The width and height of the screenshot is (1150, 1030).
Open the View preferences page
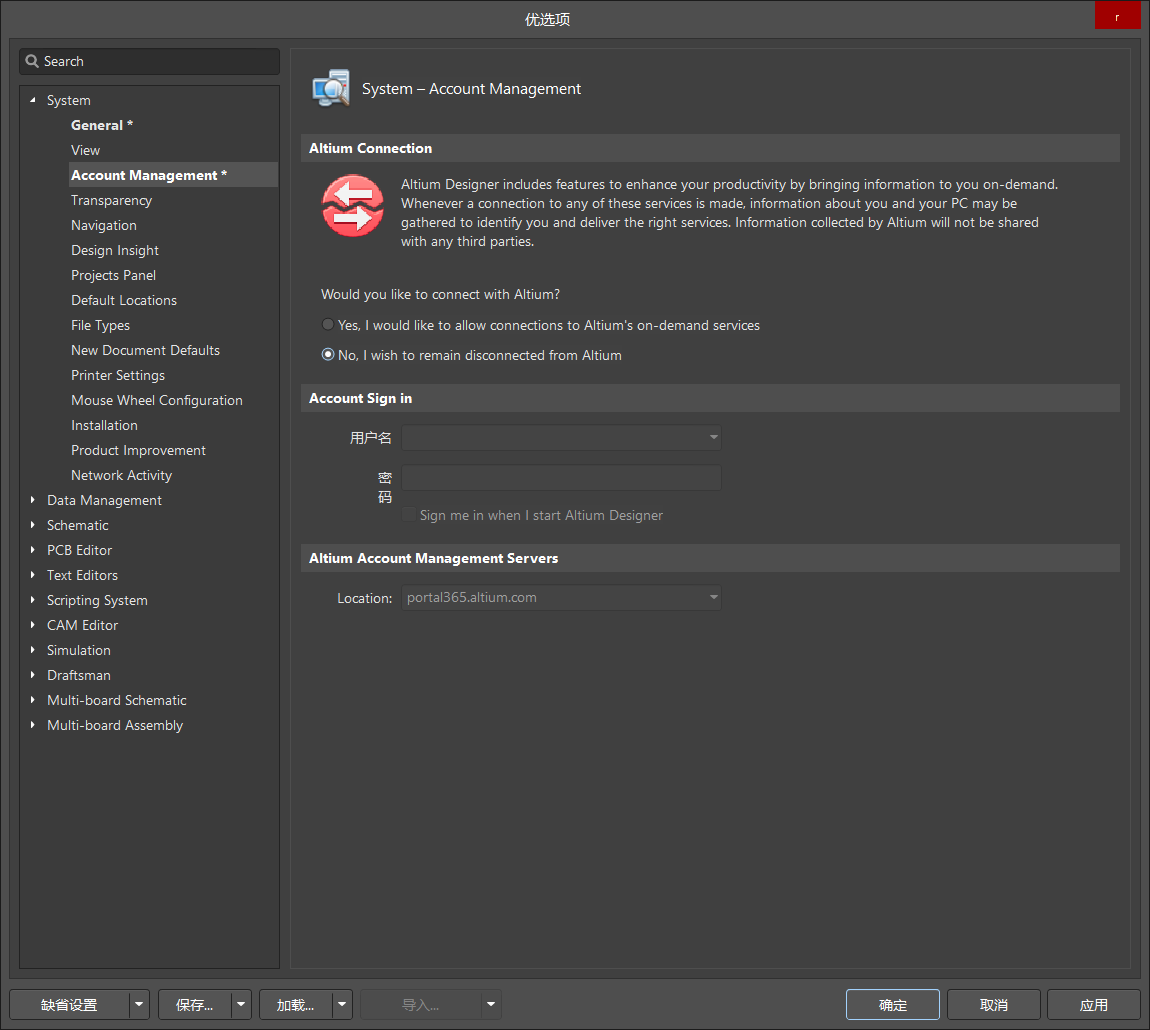tap(85, 150)
